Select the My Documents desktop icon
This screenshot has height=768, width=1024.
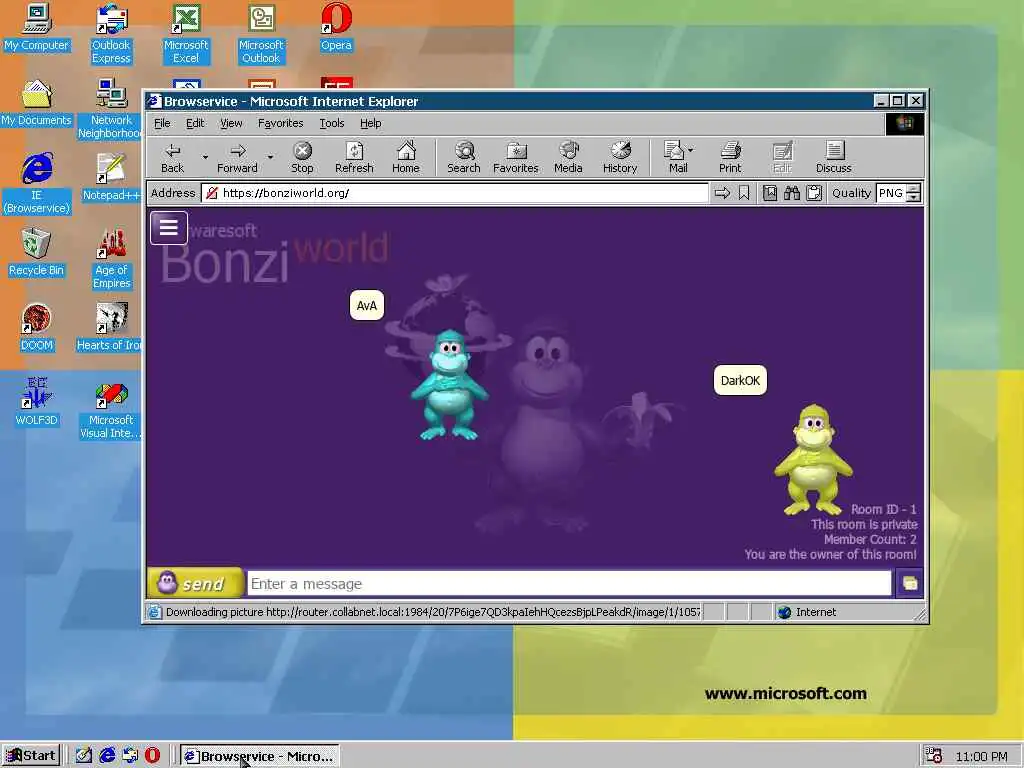[37, 103]
